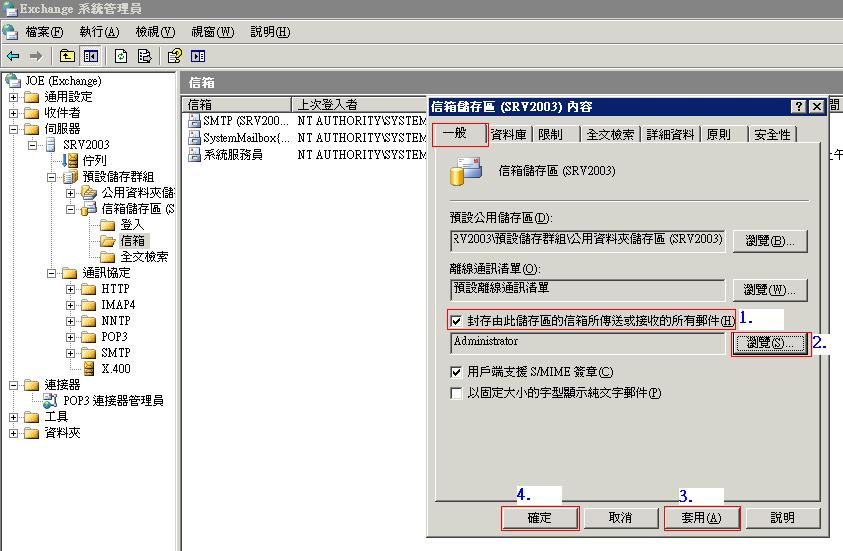
Task: Expand the SMTP protocol node
Action: coord(70,353)
